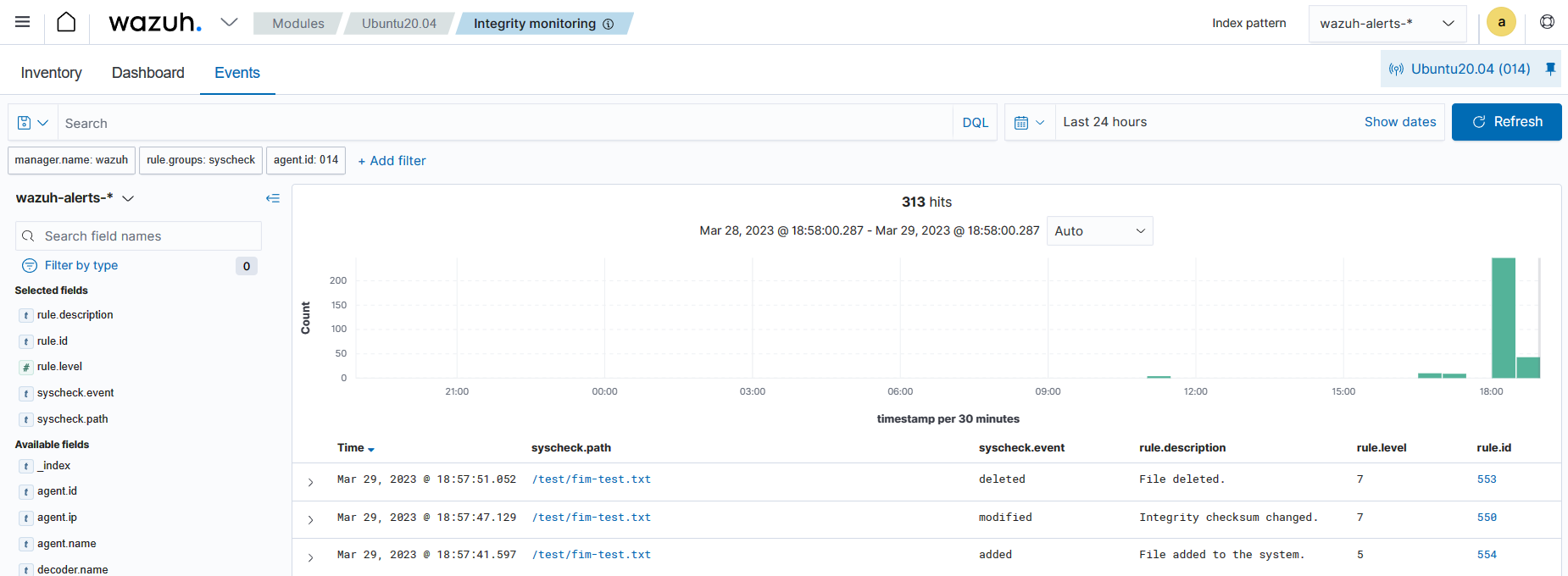Select the rule.groups: syscheck filter pill
The width and height of the screenshot is (1568, 576).
pos(201,160)
